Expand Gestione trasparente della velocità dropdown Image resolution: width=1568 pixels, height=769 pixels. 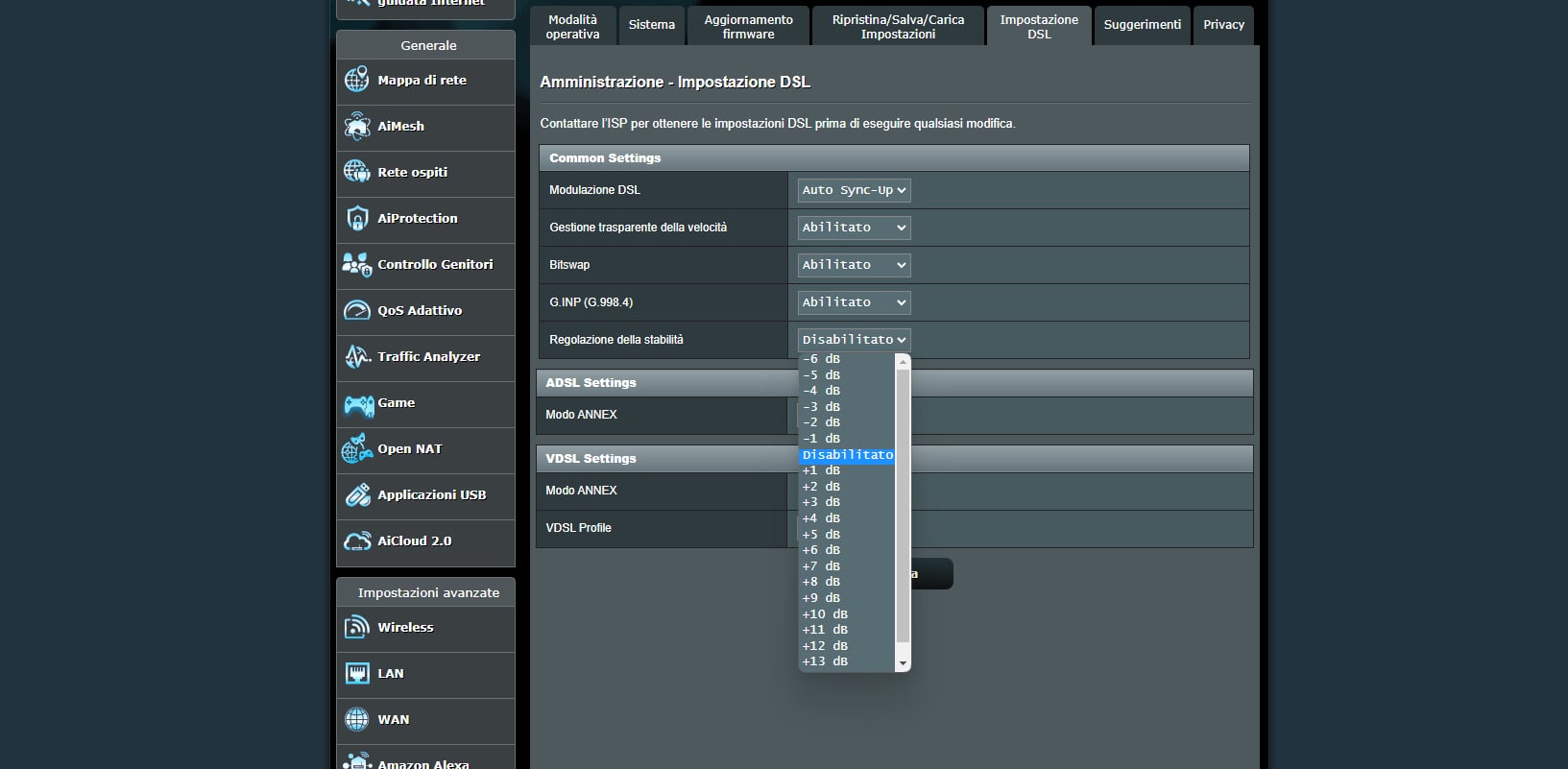coord(854,228)
